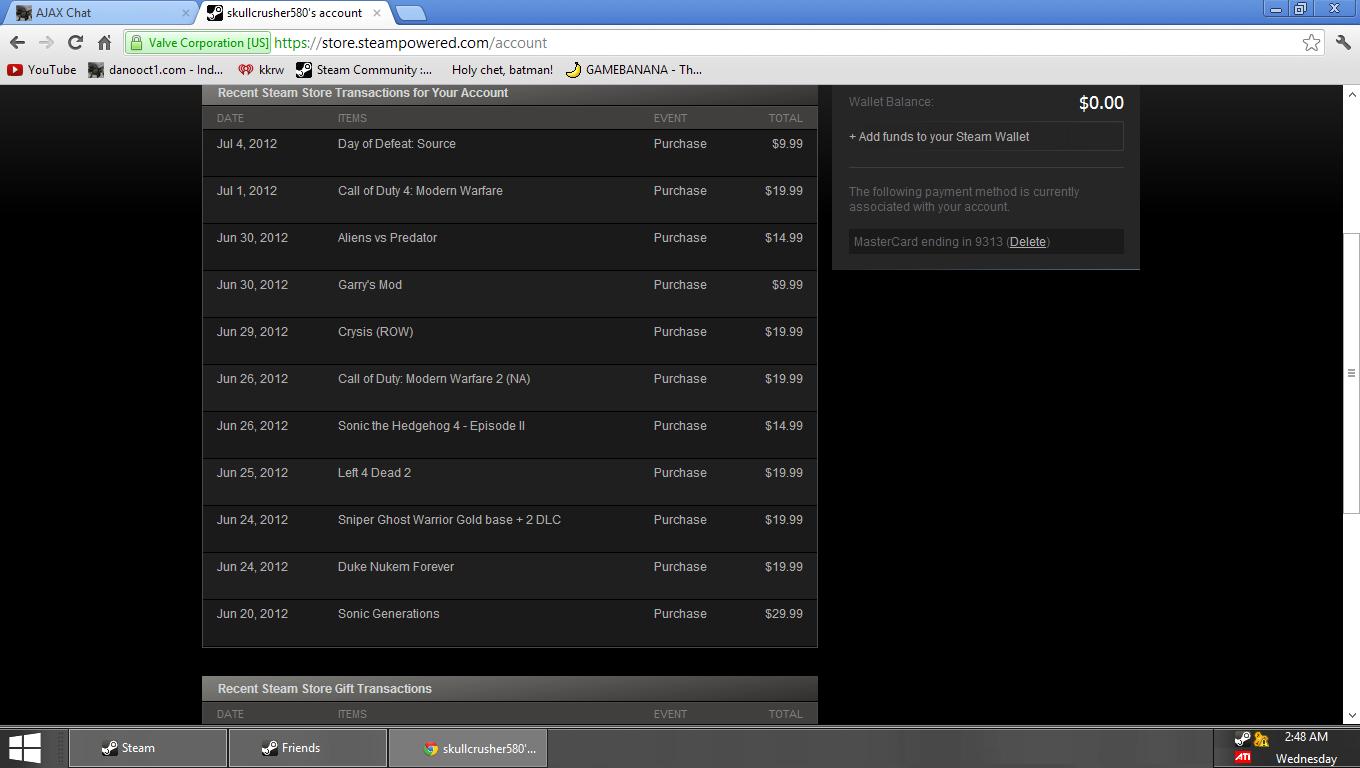
Task: Click the Jun 20, 2012 date
Action: tap(252, 614)
